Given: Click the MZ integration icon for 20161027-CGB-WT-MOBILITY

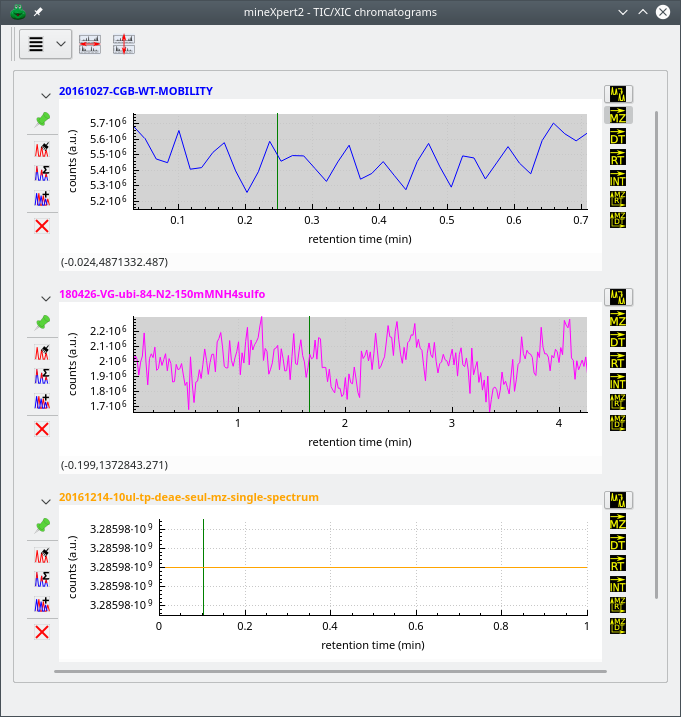Looking at the screenshot, I should pos(618,117).
